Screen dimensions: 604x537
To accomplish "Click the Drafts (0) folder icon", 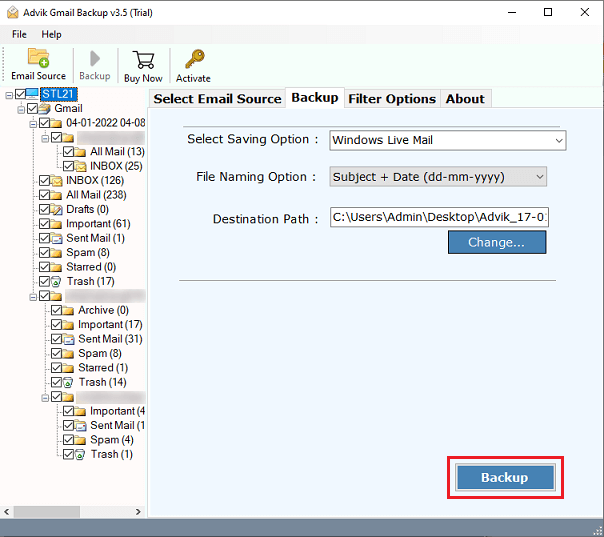I will pos(56,209).
